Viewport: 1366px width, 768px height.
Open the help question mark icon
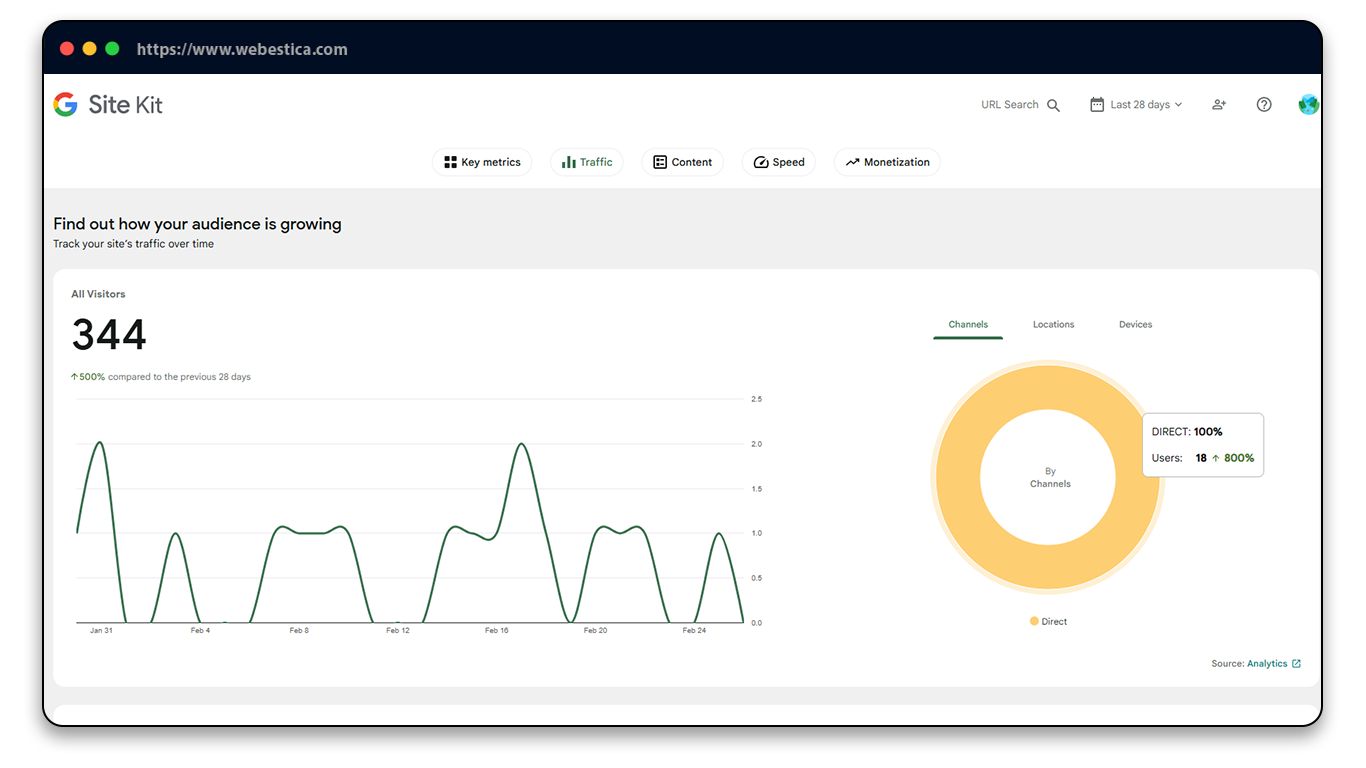[x=1264, y=104]
